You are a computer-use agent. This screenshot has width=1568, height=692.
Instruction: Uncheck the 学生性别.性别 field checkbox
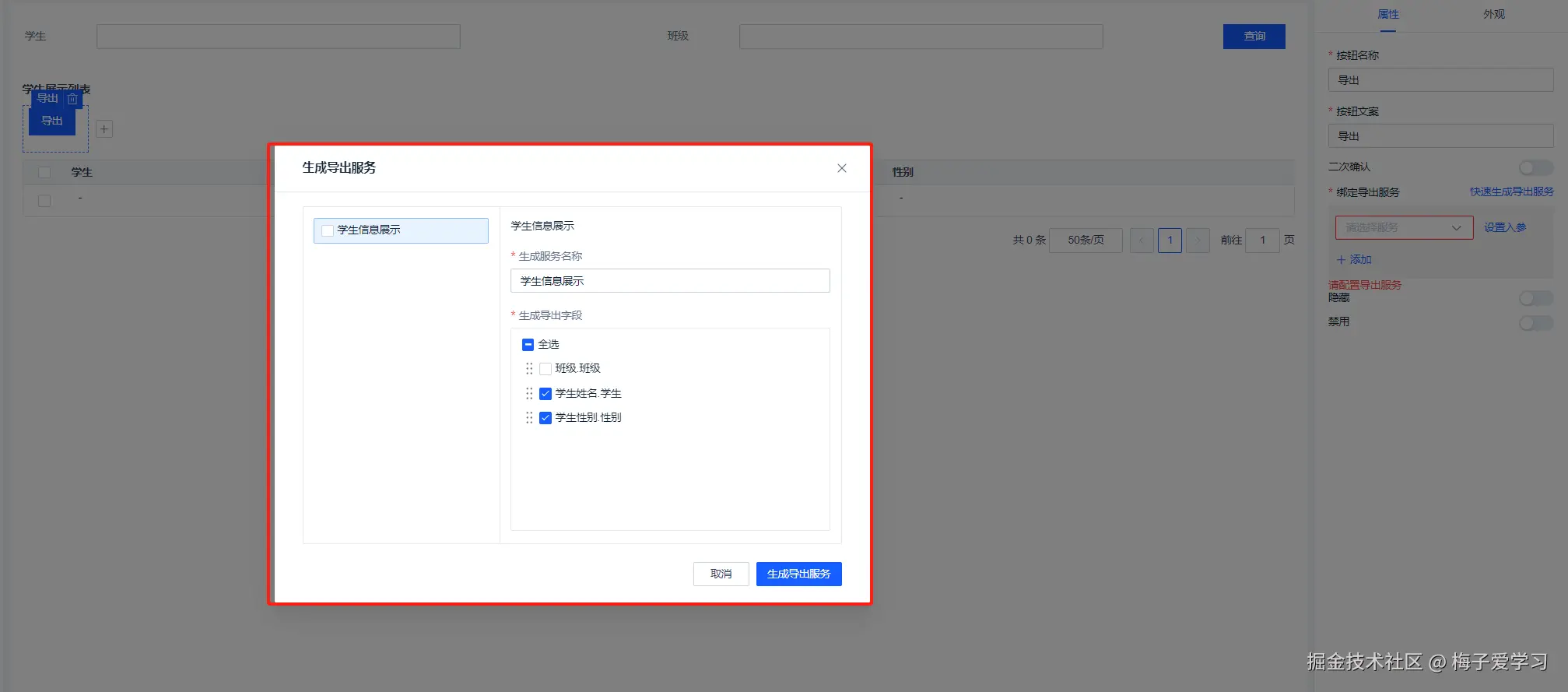545,418
